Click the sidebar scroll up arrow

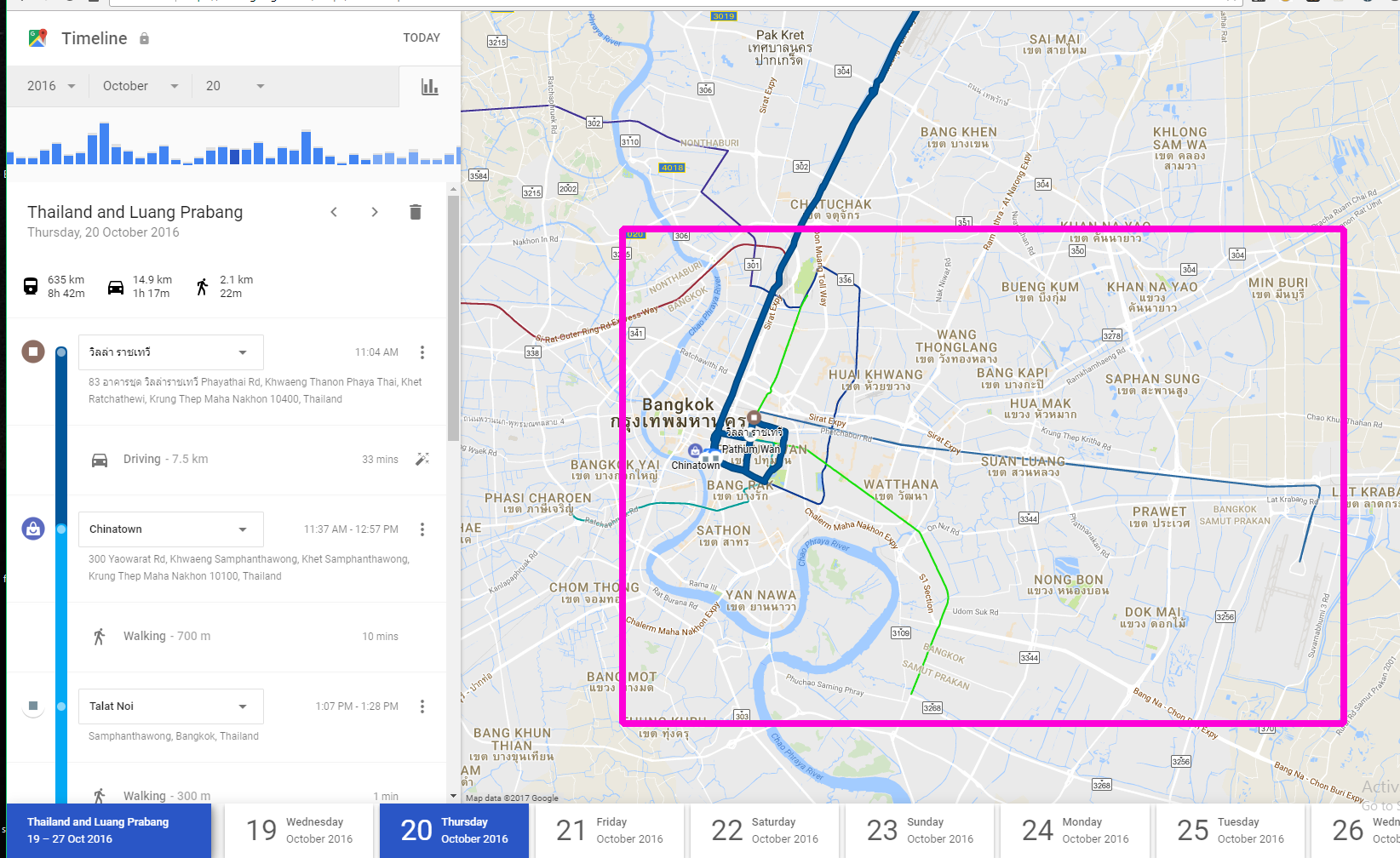point(453,189)
